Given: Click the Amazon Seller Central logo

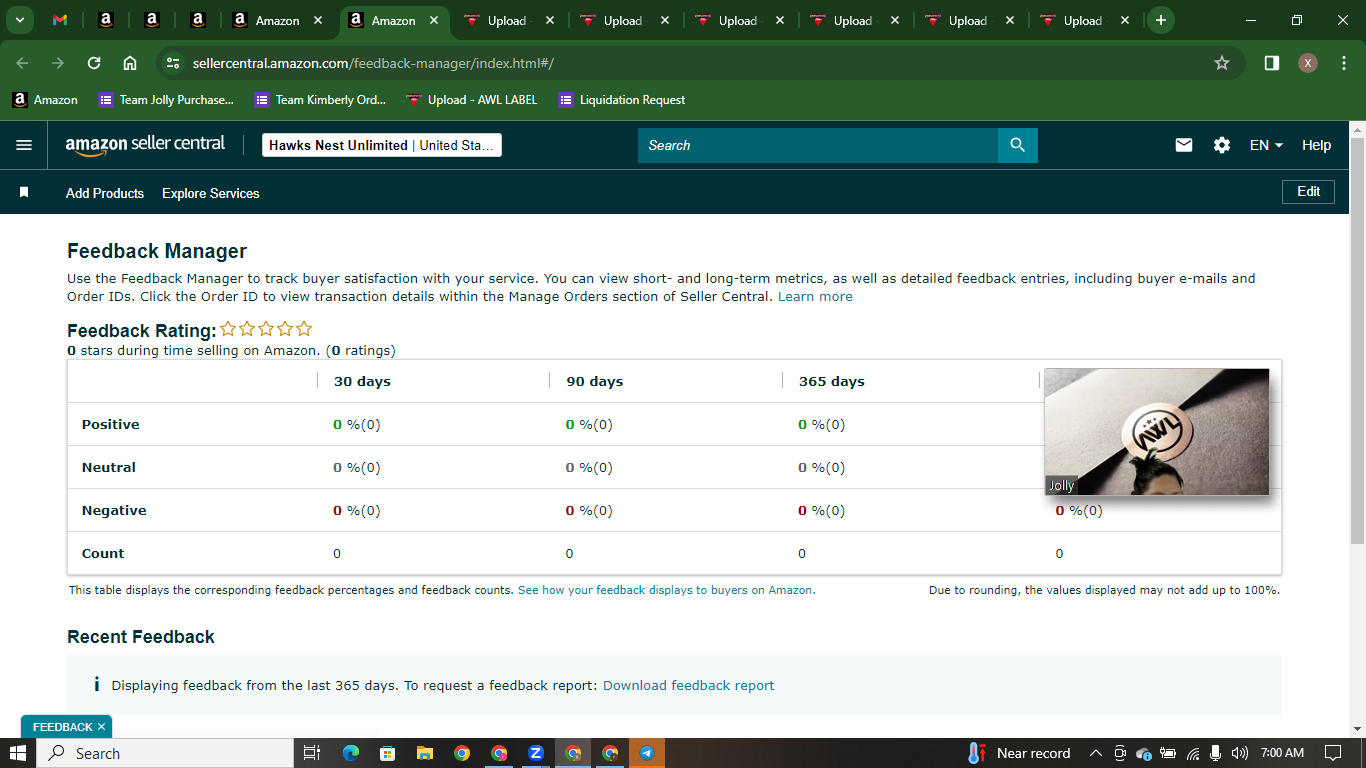Looking at the screenshot, I should [x=146, y=145].
